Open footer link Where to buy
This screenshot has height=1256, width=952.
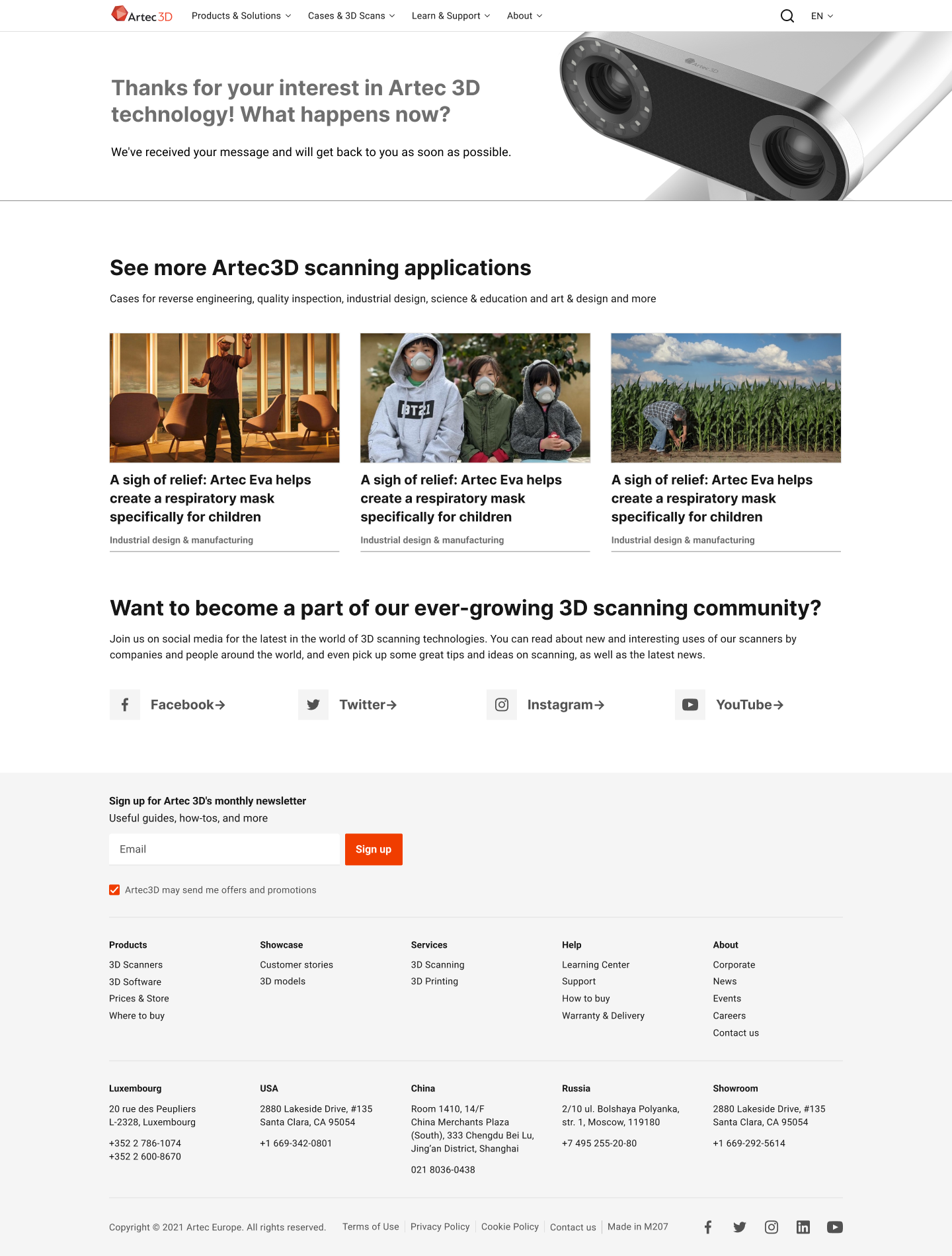(x=137, y=1016)
